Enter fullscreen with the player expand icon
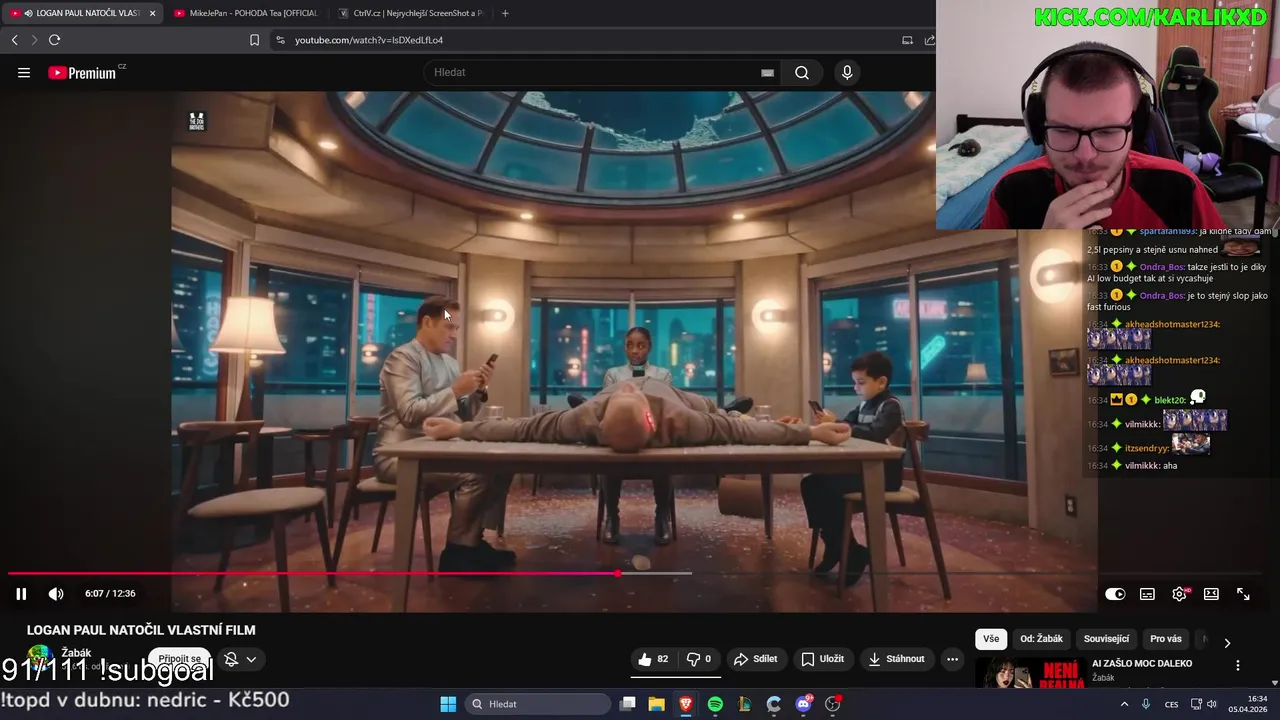The width and height of the screenshot is (1280, 720). click(x=1243, y=594)
